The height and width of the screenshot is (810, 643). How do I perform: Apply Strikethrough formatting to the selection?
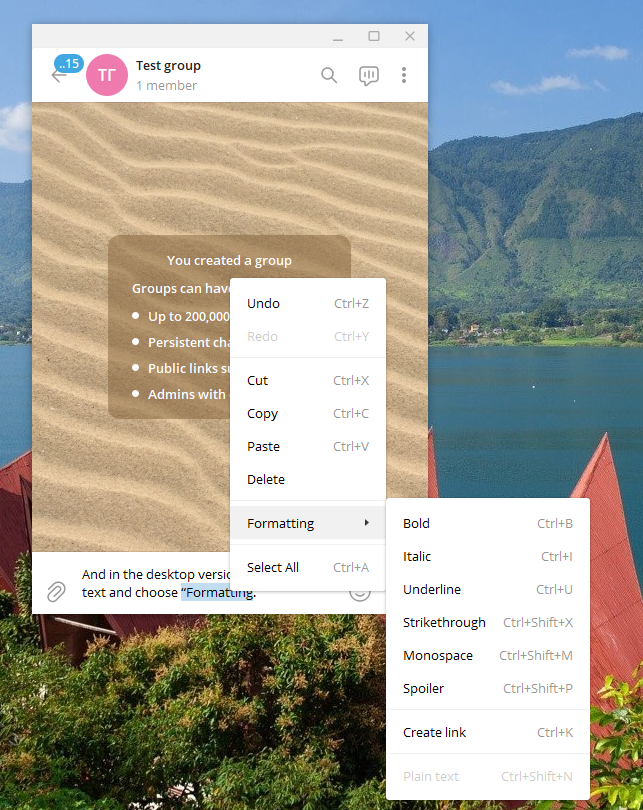pyautogui.click(x=488, y=622)
